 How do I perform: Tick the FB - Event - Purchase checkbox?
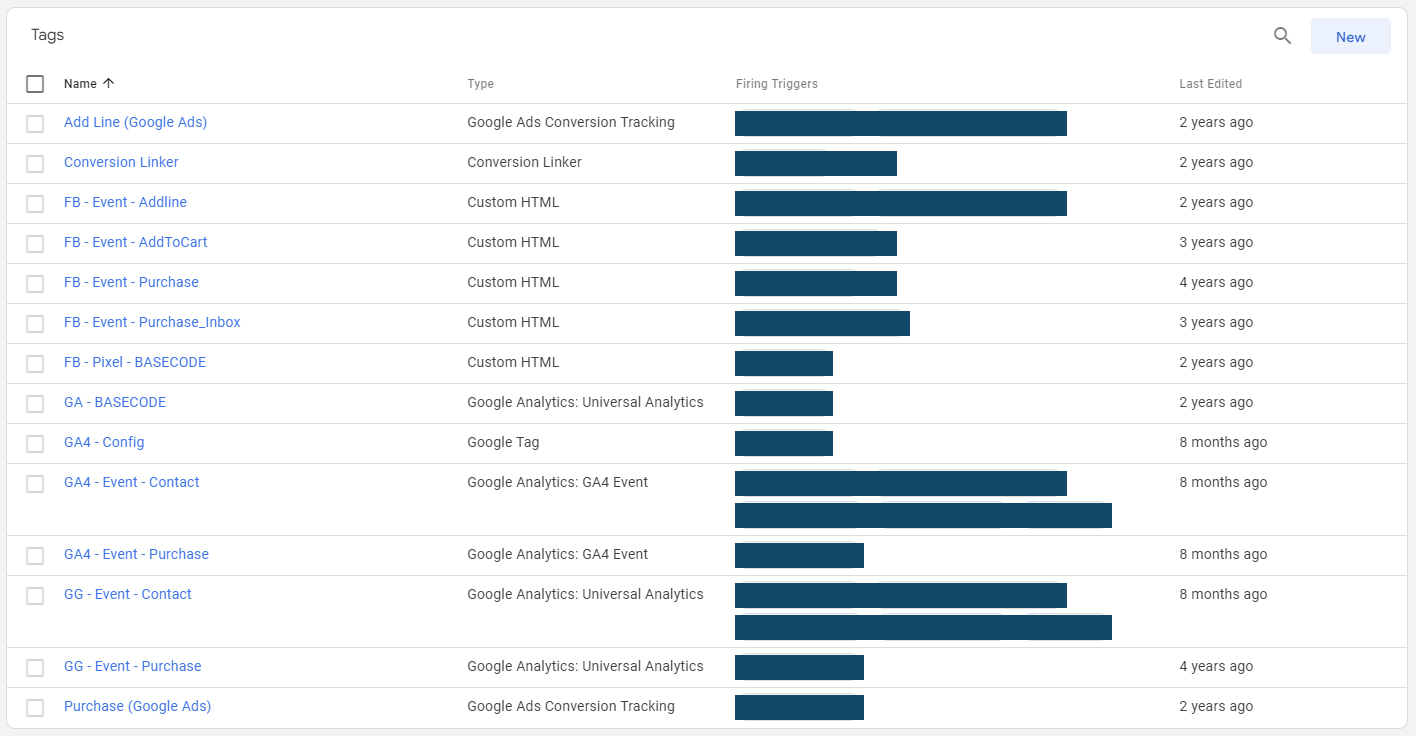35,283
